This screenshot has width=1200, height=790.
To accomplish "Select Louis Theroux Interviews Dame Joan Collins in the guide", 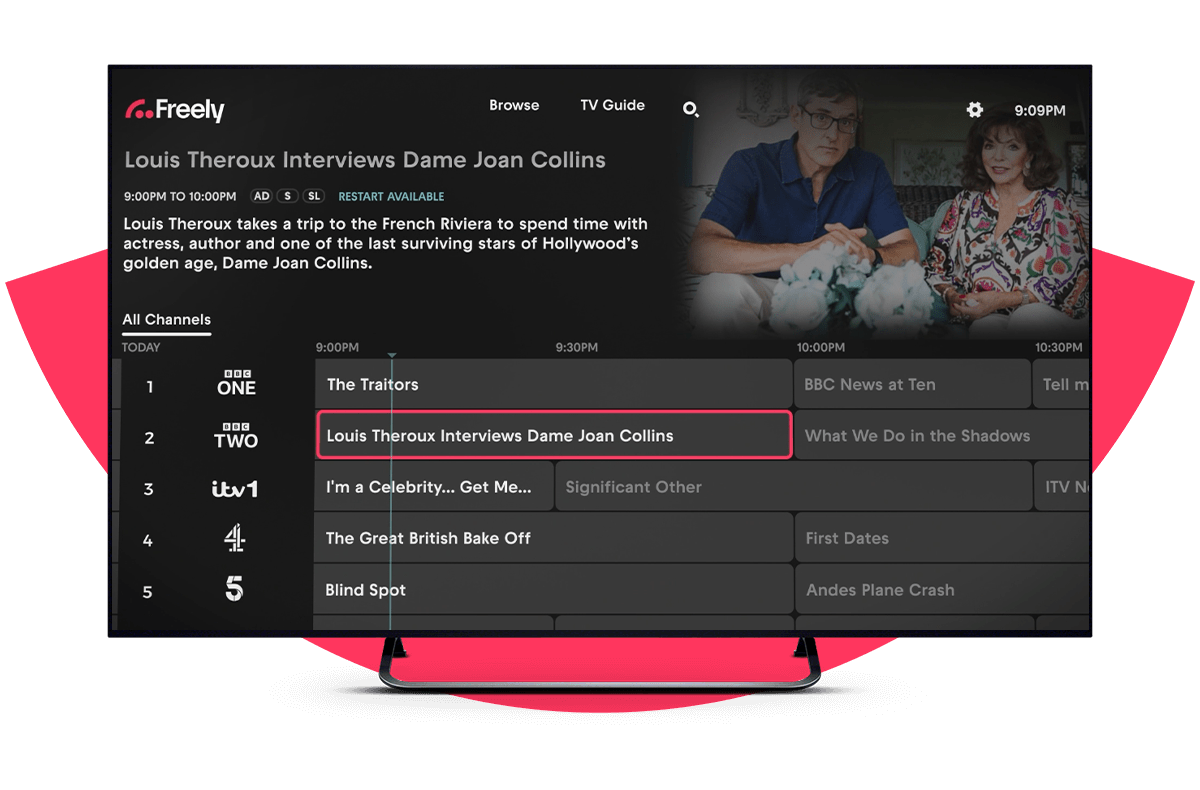I will pos(554,436).
